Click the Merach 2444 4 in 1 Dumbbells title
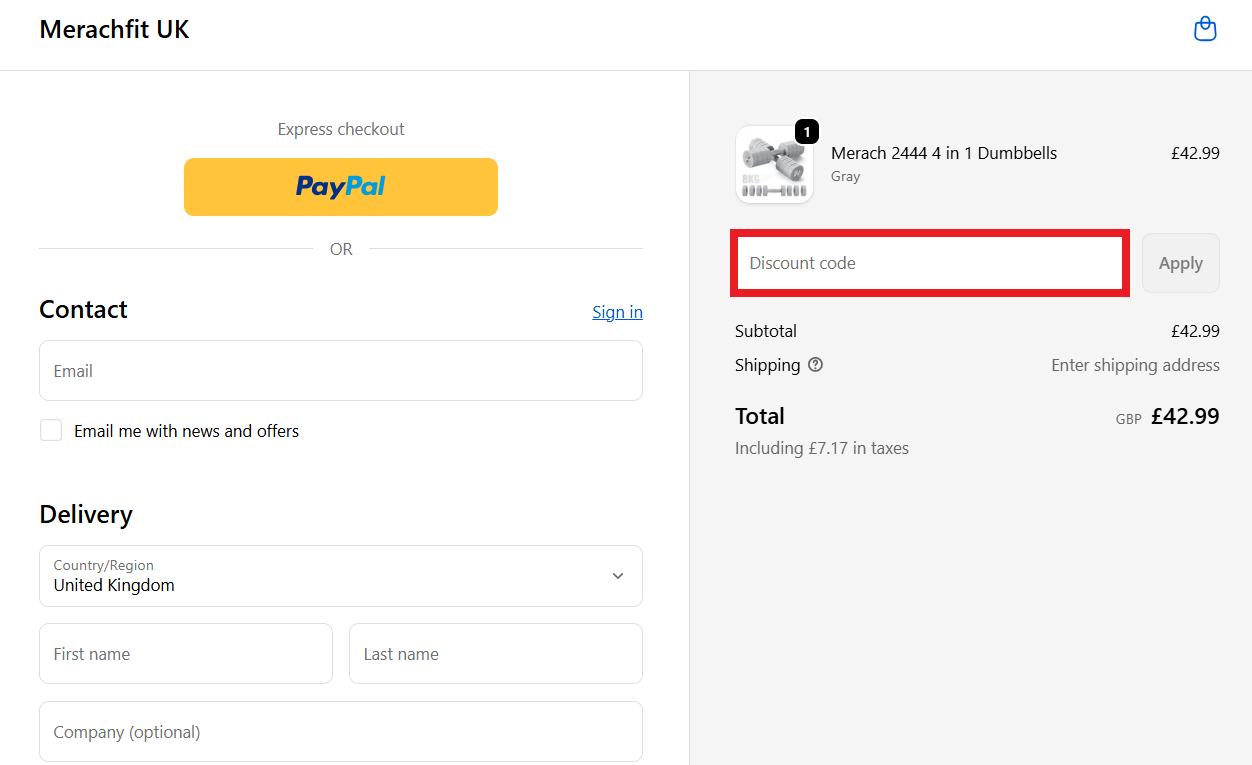 click(x=944, y=153)
